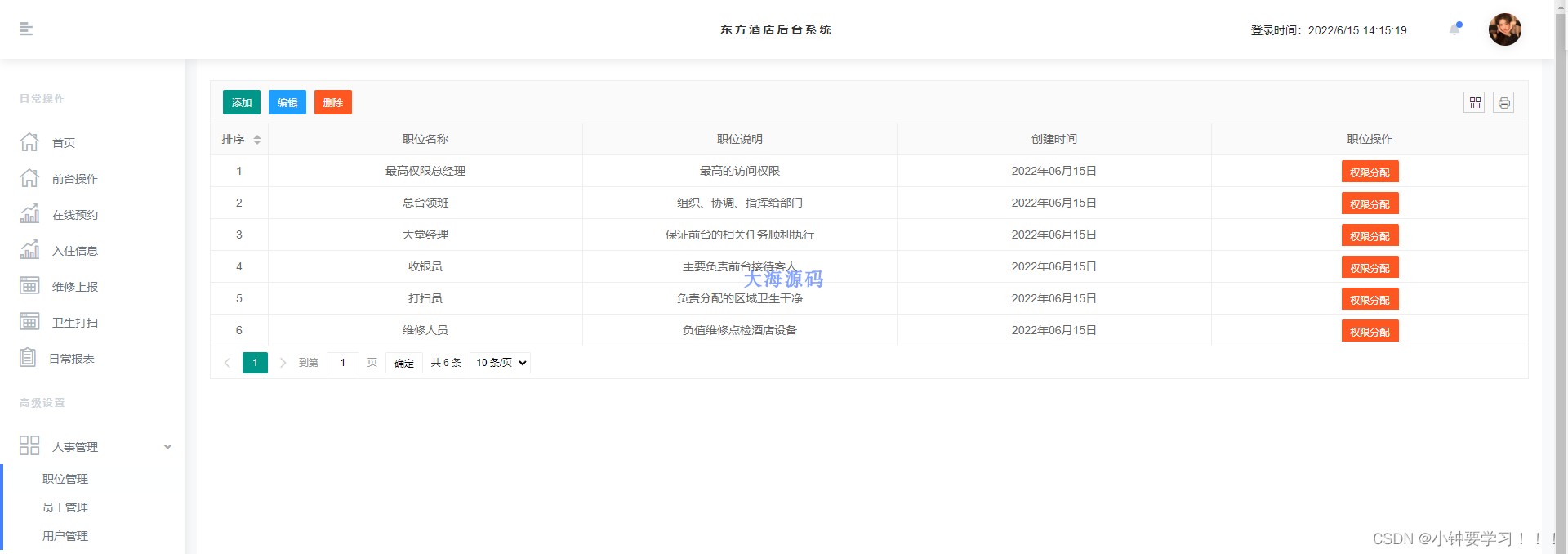Go to the previous page arrow

pos(227,363)
